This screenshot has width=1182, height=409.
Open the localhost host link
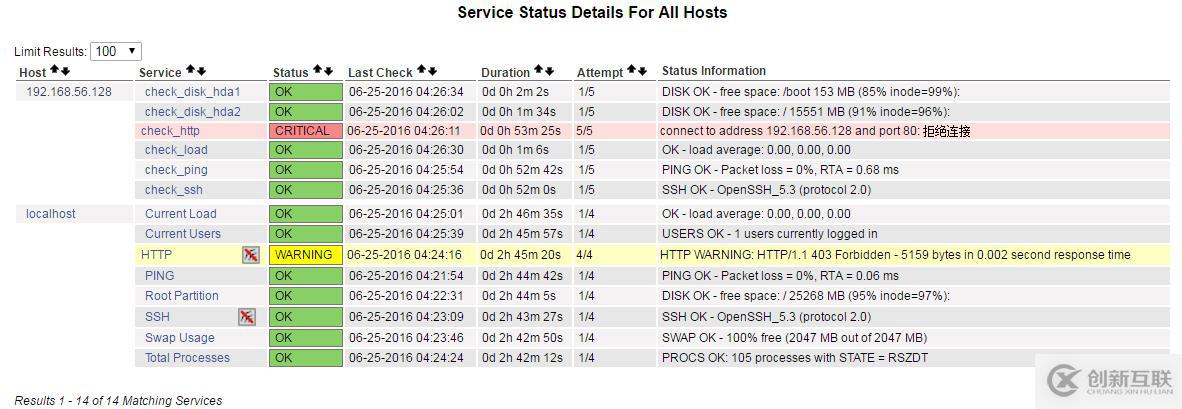point(51,214)
